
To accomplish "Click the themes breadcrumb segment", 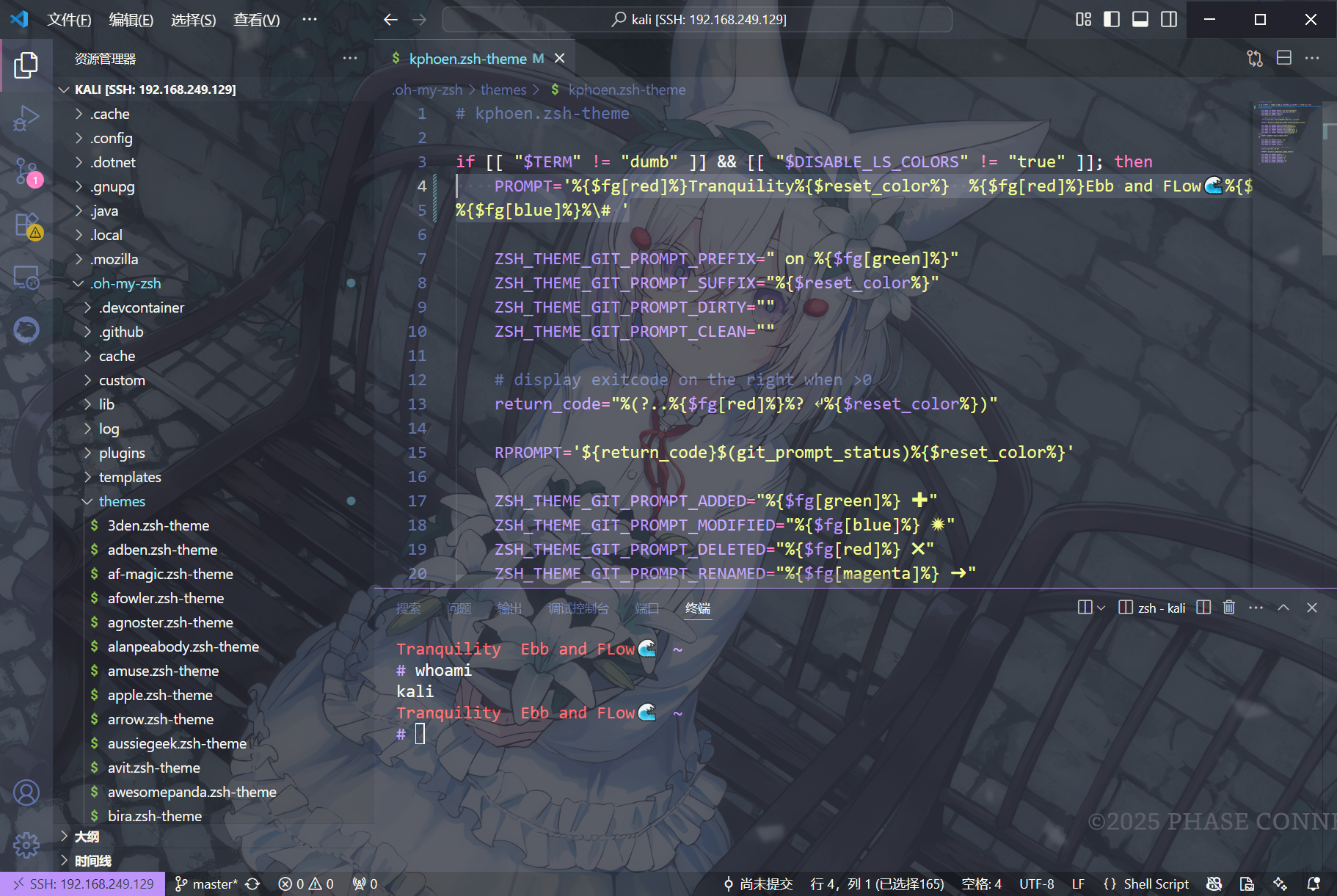I will coord(503,90).
